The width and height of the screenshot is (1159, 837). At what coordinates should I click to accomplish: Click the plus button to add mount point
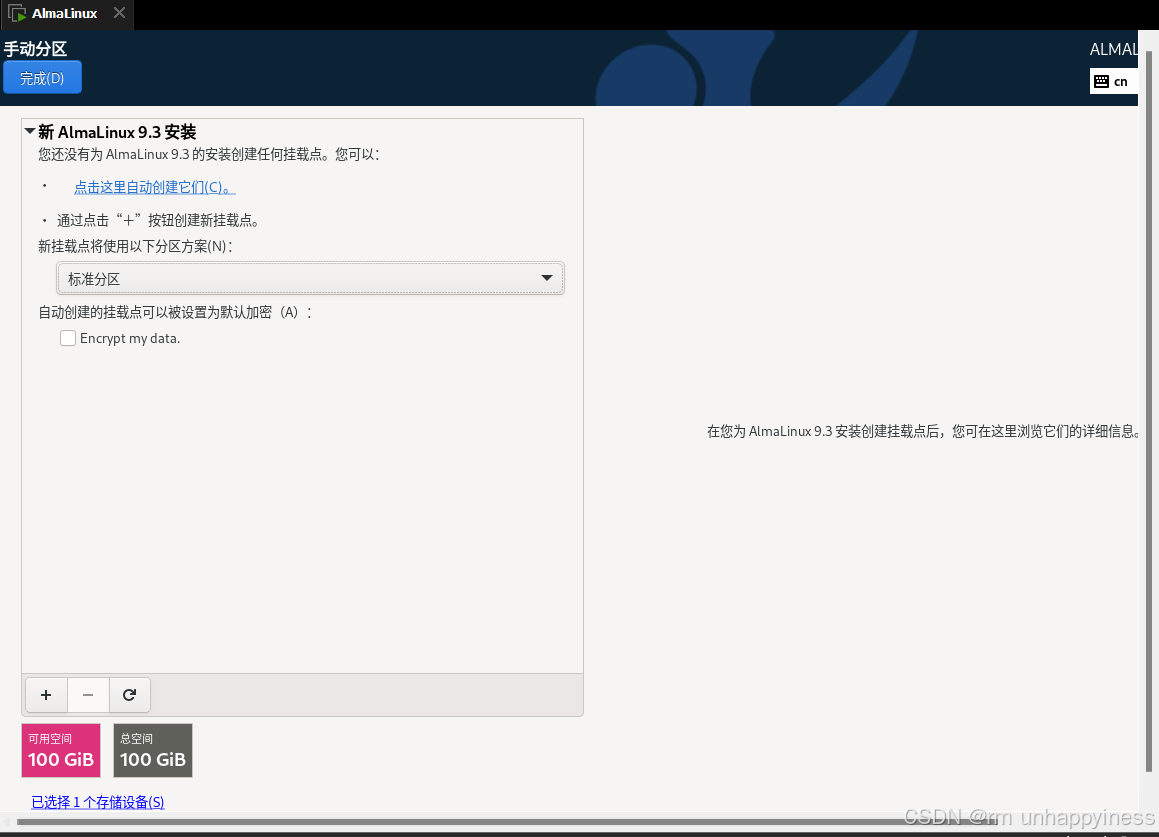pyautogui.click(x=46, y=695)
